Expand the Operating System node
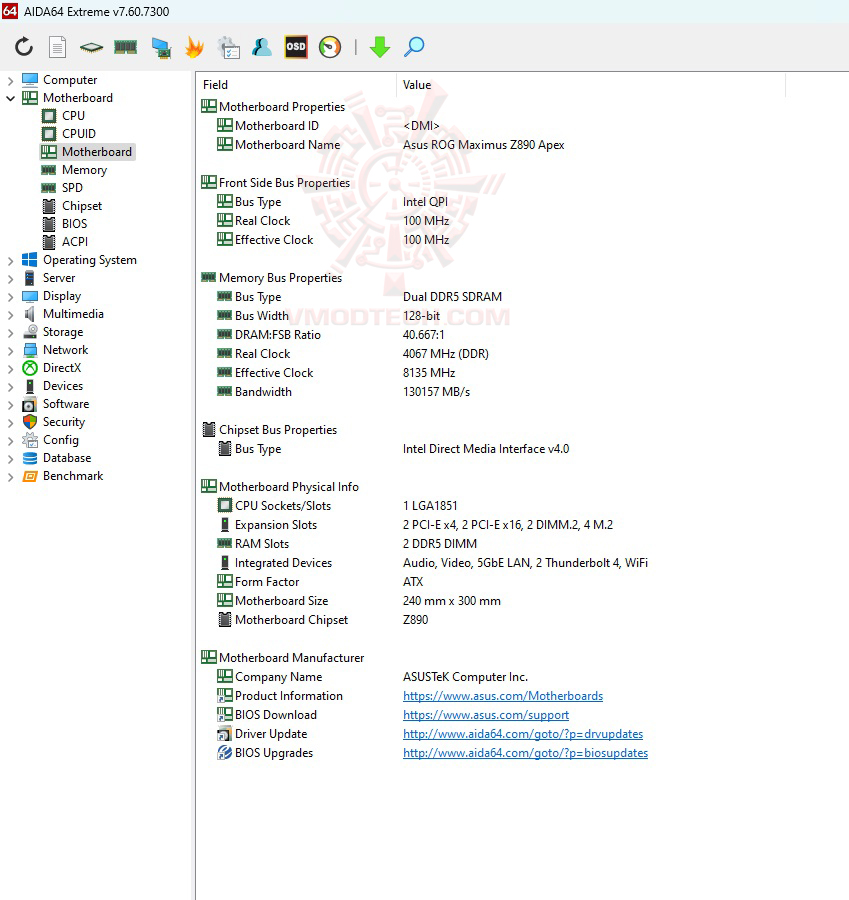This screenshot has height=900, width=849. (10, 261)
